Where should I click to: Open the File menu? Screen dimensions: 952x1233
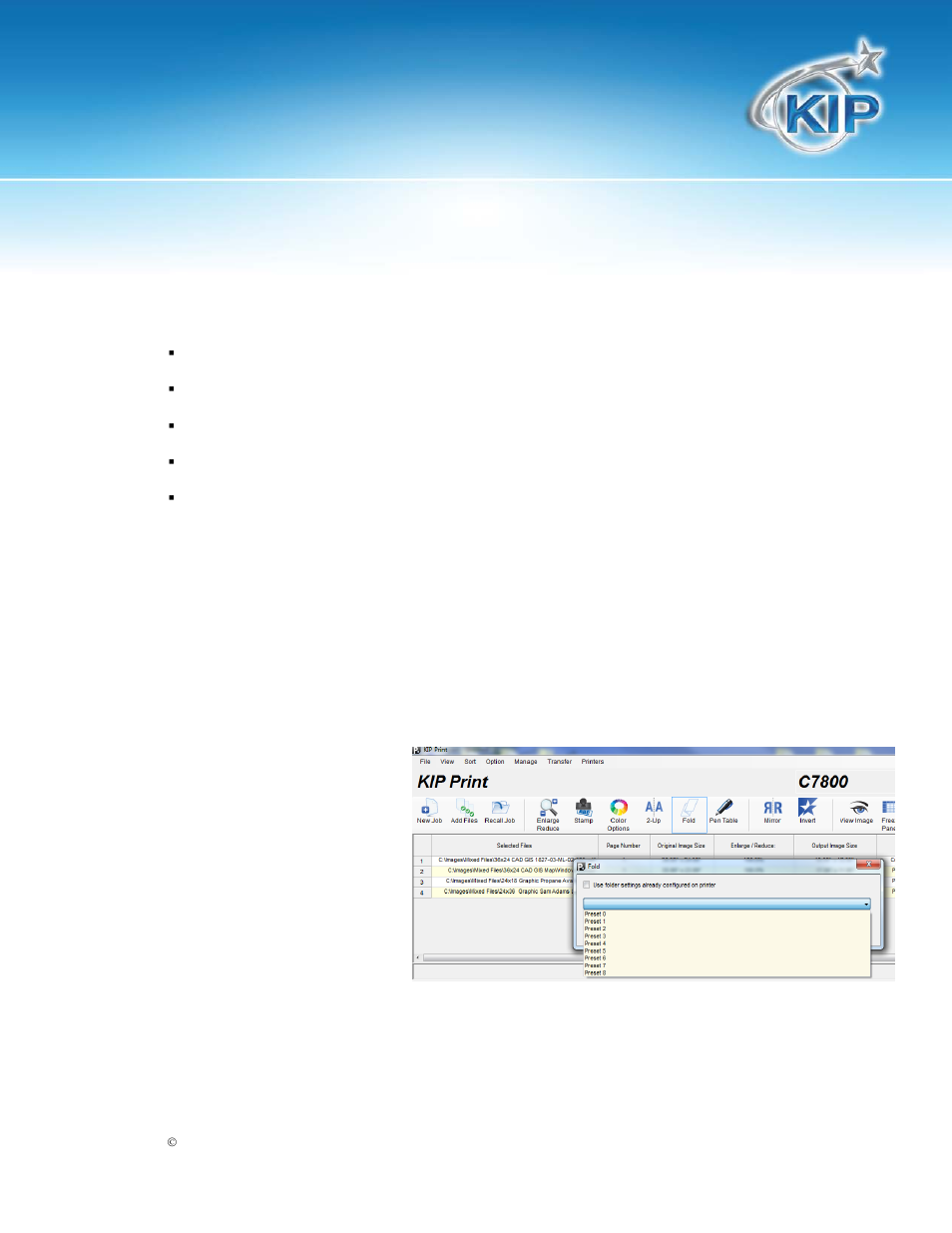pos(425,762)
